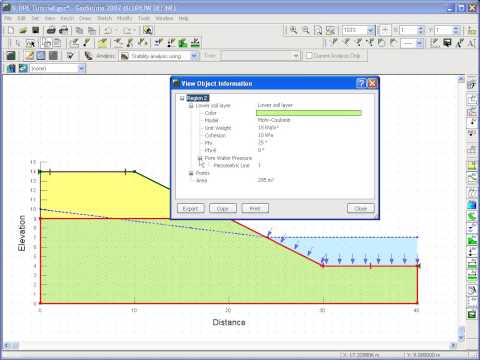The width and height of the screenshot is (480, 360).
Task: Select the Cohesion row
Action: 215,135
